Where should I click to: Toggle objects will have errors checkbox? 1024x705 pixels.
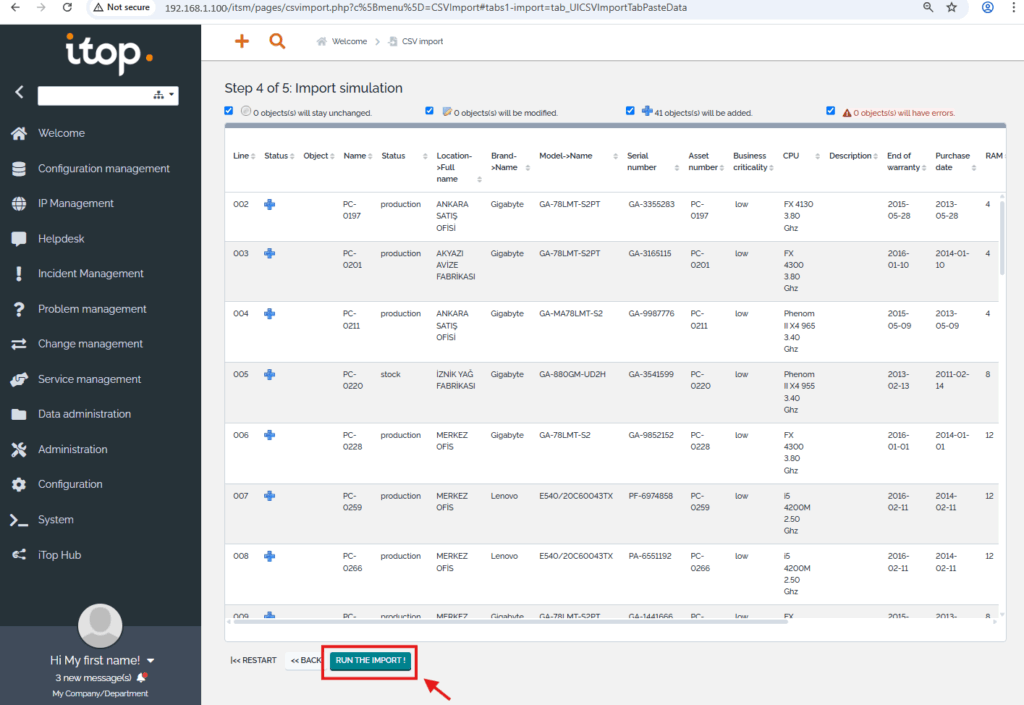pos(831,111)
